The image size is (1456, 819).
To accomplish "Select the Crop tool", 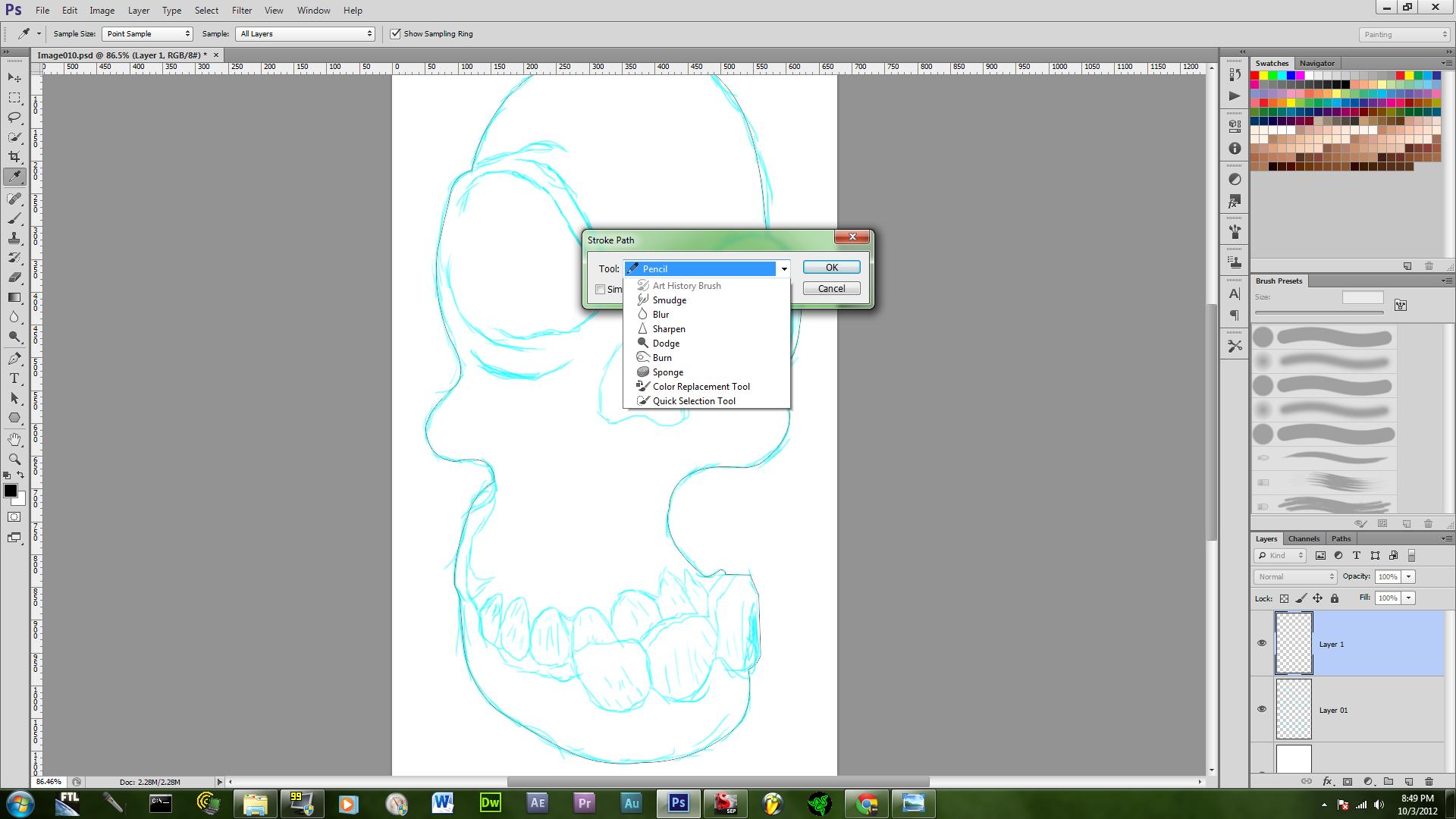I will point(14,157).
